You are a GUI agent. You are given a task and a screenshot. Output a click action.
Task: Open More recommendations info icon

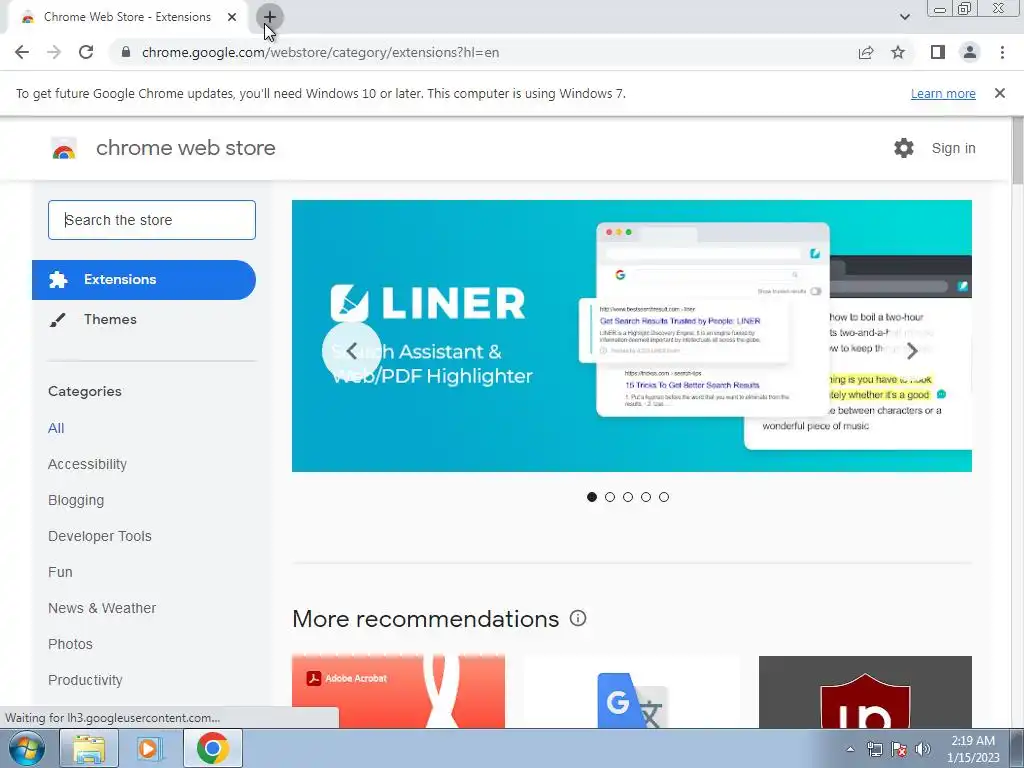[578, 618]
